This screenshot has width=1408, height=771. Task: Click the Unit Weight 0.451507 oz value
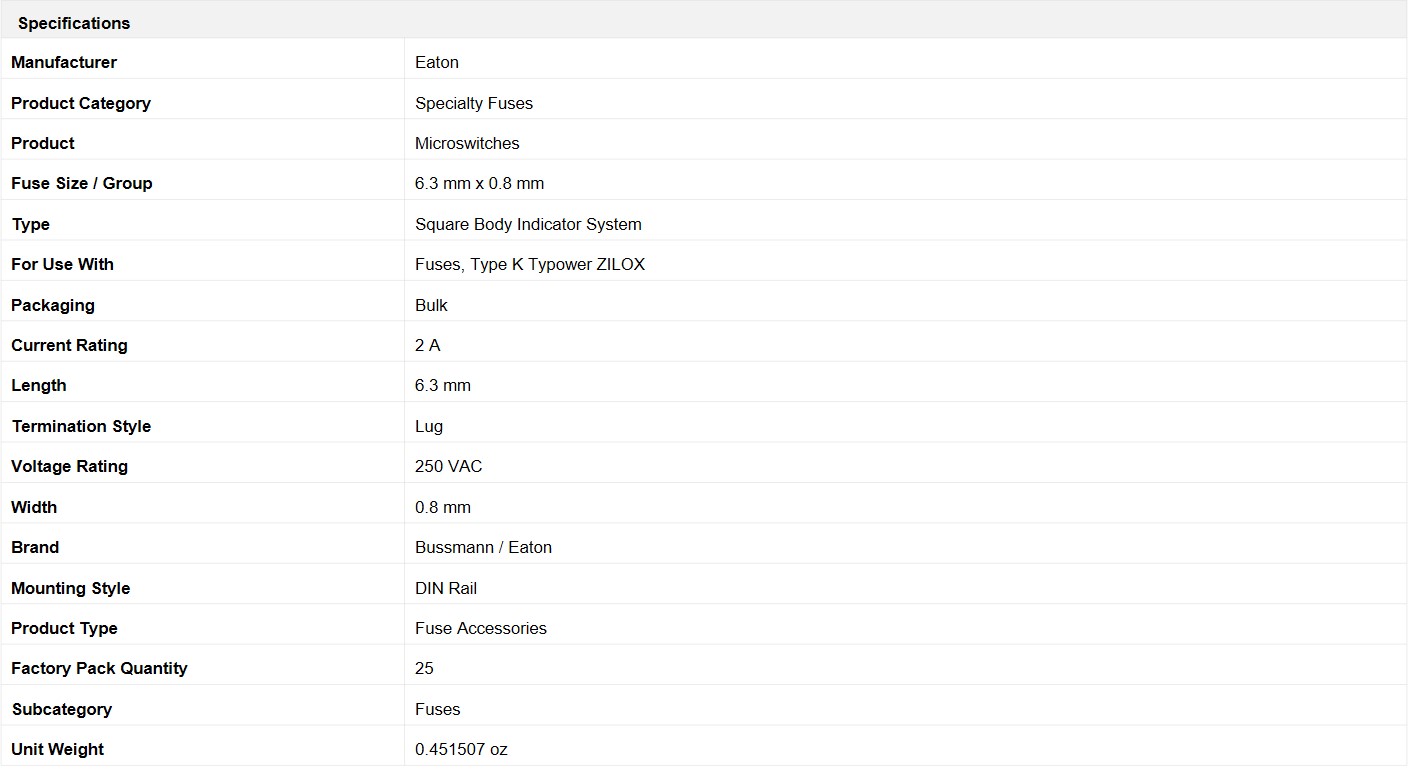[x=461, y=749]
